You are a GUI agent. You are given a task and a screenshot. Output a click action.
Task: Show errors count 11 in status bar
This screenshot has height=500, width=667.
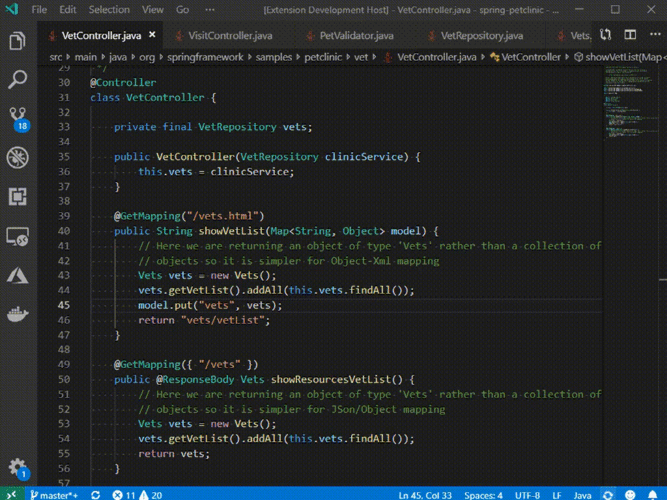click(124, 495)
